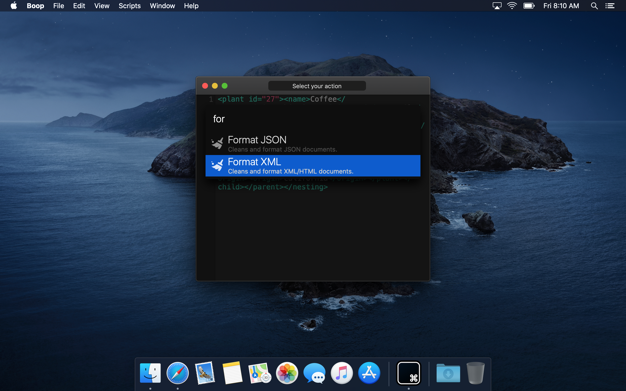626x391 pixels.
Task: Focus the action search field containing "for"
Action: click(x=313, y=119)
